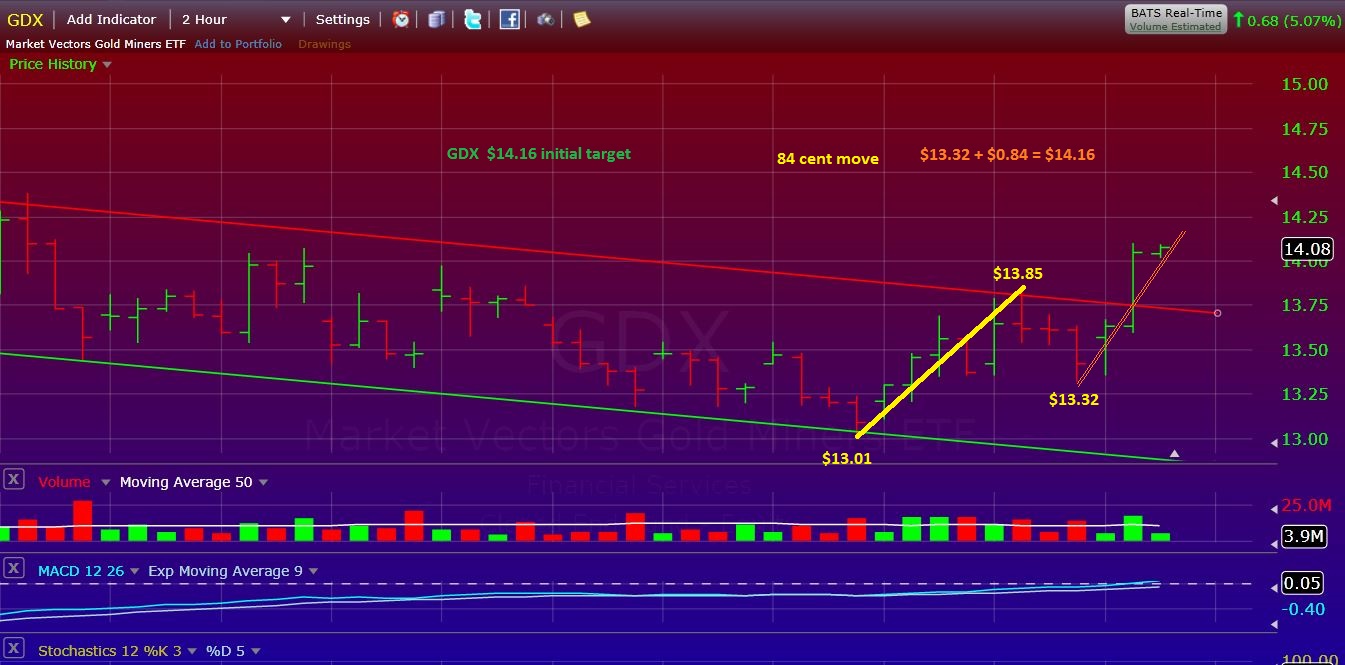
Task: Click the GDX ticker symbol field
Action: tap(25, 19)
